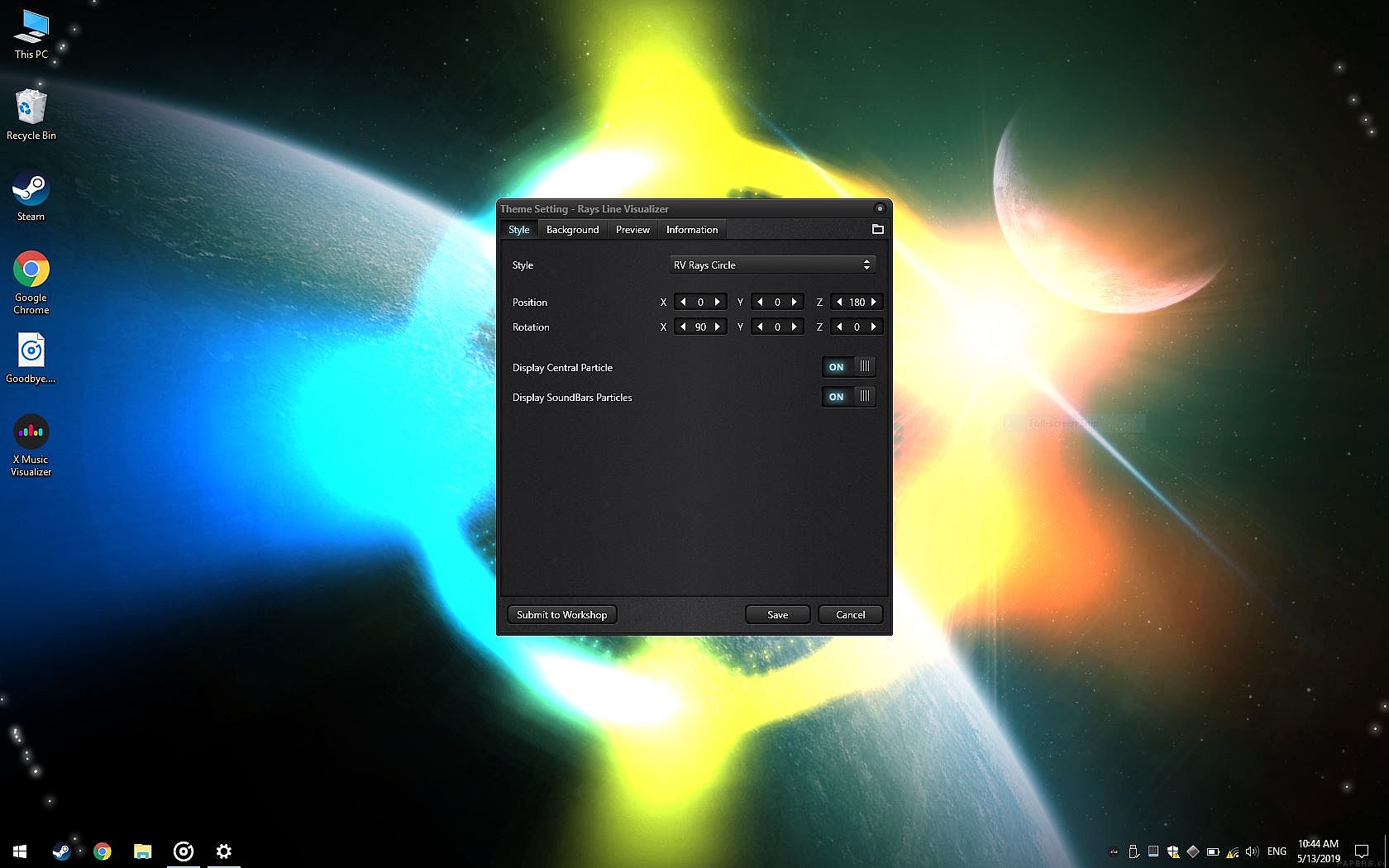The width and height of the screenshot is (1389, 868).
Task: Increase Rotation Y value
Action: (x=795, y=327)
